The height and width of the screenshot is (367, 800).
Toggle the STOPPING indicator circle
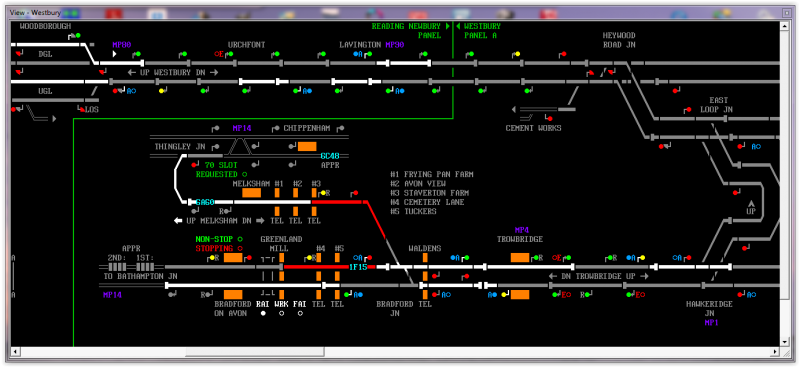coord(240,249)
